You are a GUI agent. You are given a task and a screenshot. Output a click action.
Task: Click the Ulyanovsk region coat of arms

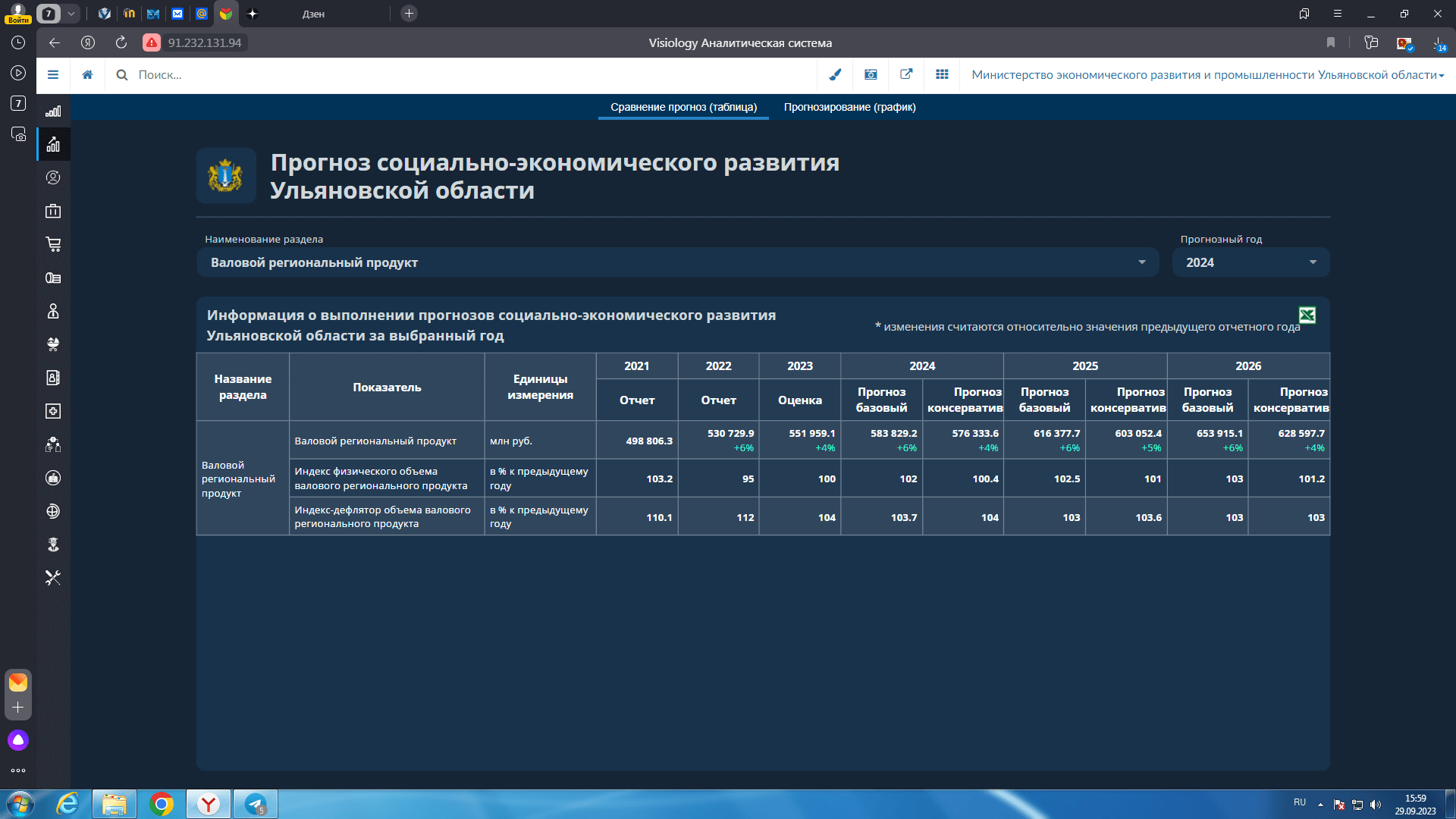(x=225, y=175)
